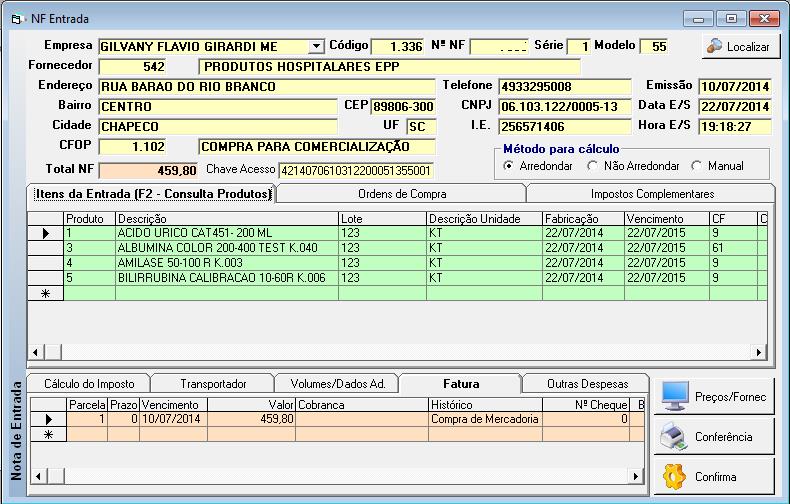The width and height of the screenshot is (790, 504).
Task: Click the Modelo field showing 55
Action: [654, 46]
